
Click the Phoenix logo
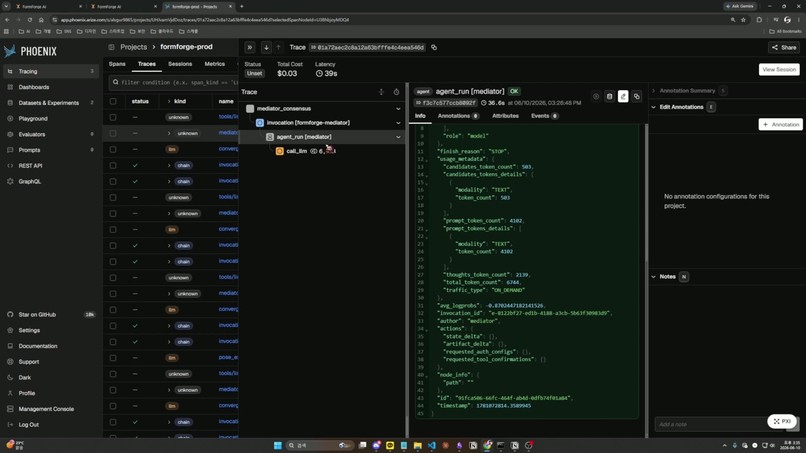point(30,51)
